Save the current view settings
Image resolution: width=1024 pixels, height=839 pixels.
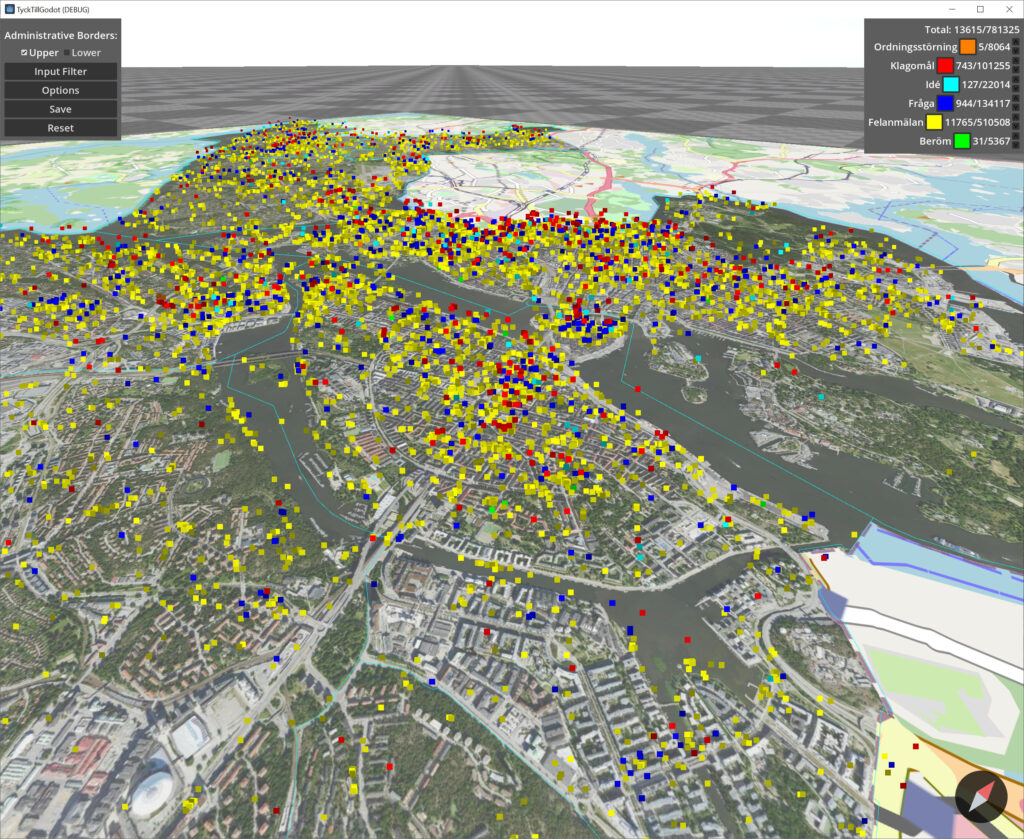59,109
